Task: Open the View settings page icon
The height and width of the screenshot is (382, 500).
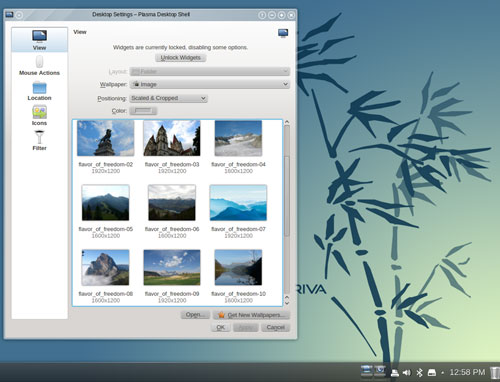Action: pyautogui.click(x=39, y=36)
